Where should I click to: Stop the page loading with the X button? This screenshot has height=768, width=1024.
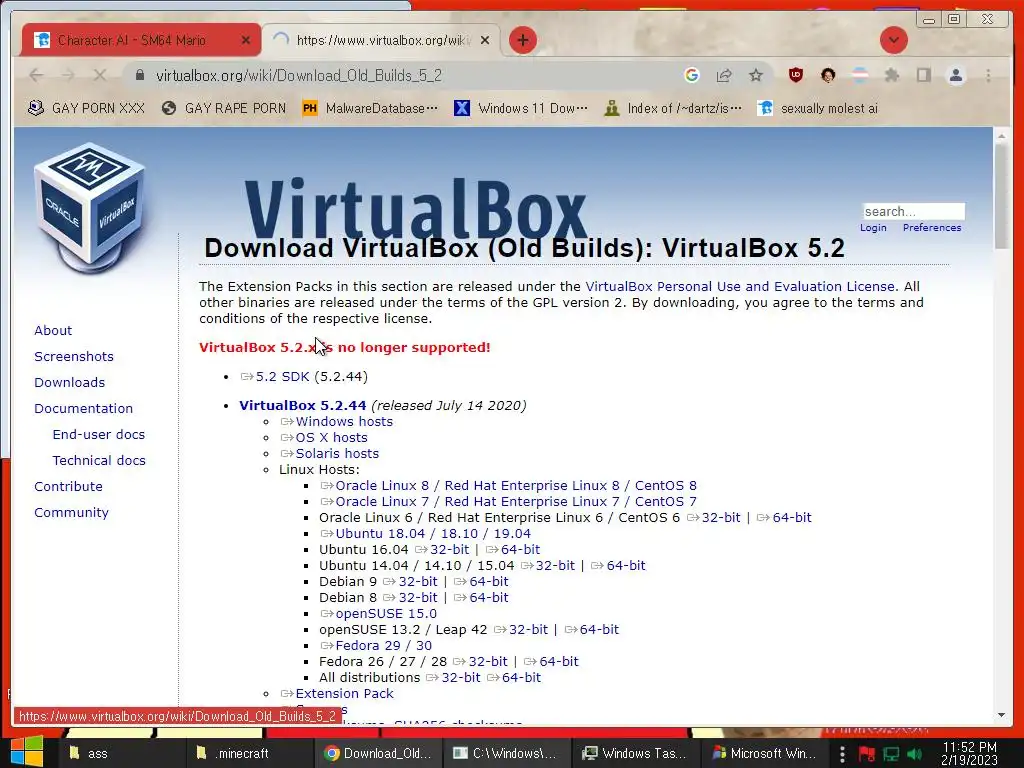pyautogui.click(x=99, y=76)
